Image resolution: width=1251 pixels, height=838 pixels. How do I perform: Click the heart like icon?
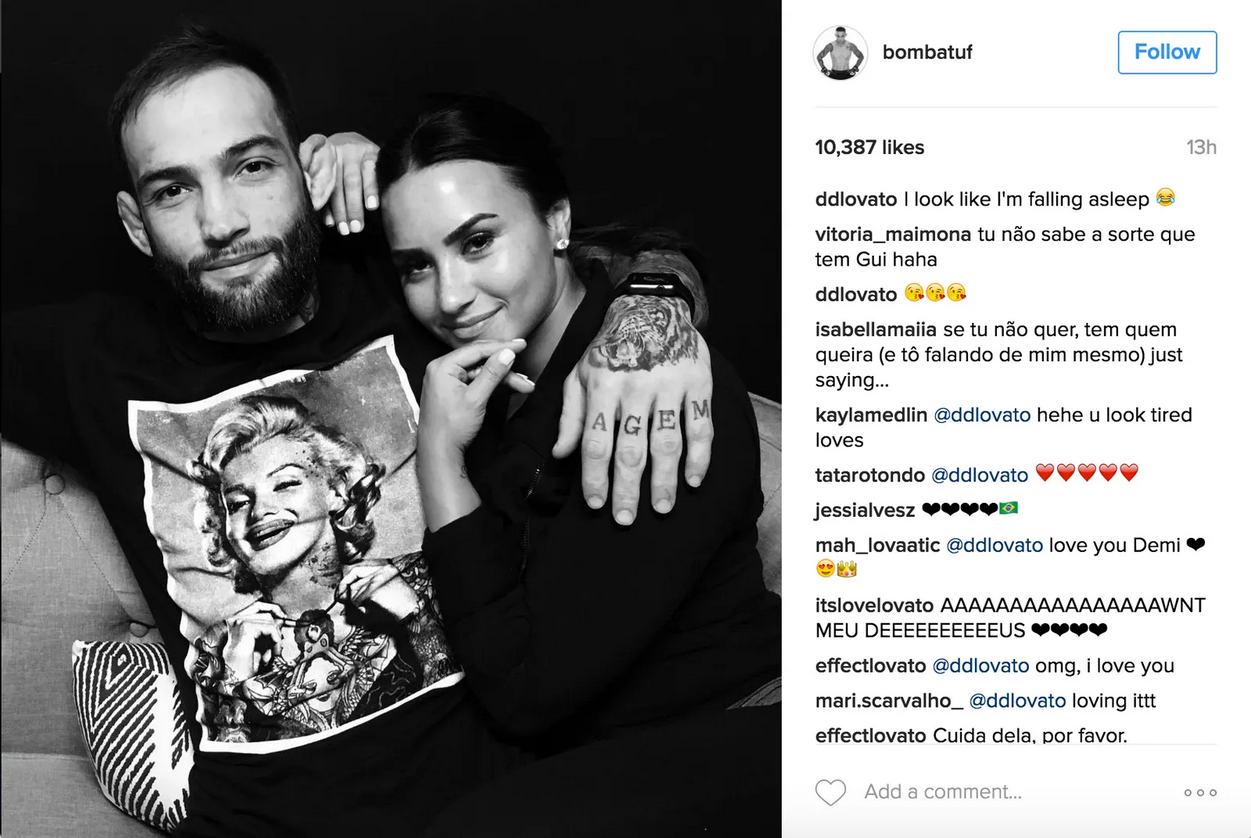point(830,792)
